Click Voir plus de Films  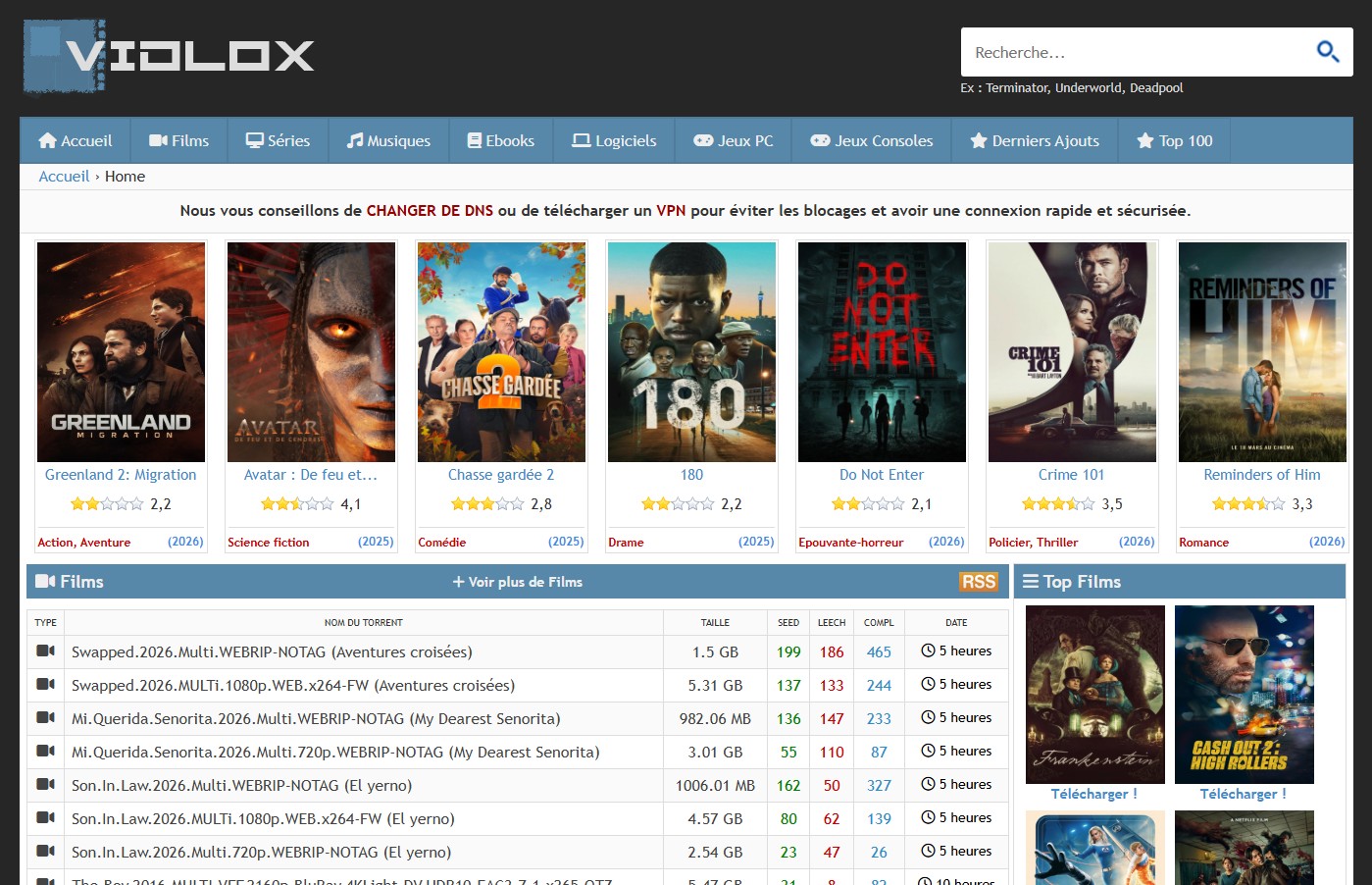click(518, 582)
